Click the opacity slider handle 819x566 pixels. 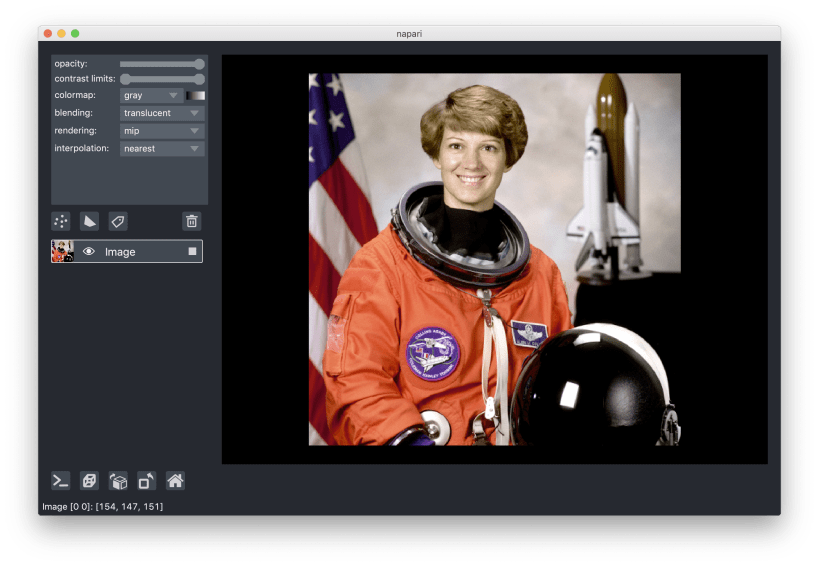point(199,64)
